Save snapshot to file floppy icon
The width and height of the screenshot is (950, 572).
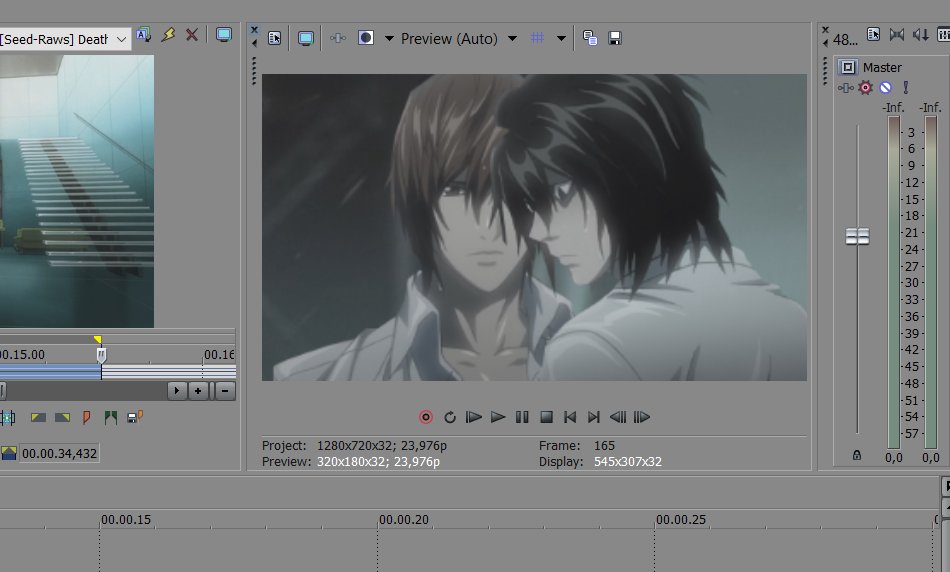(x=614, y=38)
